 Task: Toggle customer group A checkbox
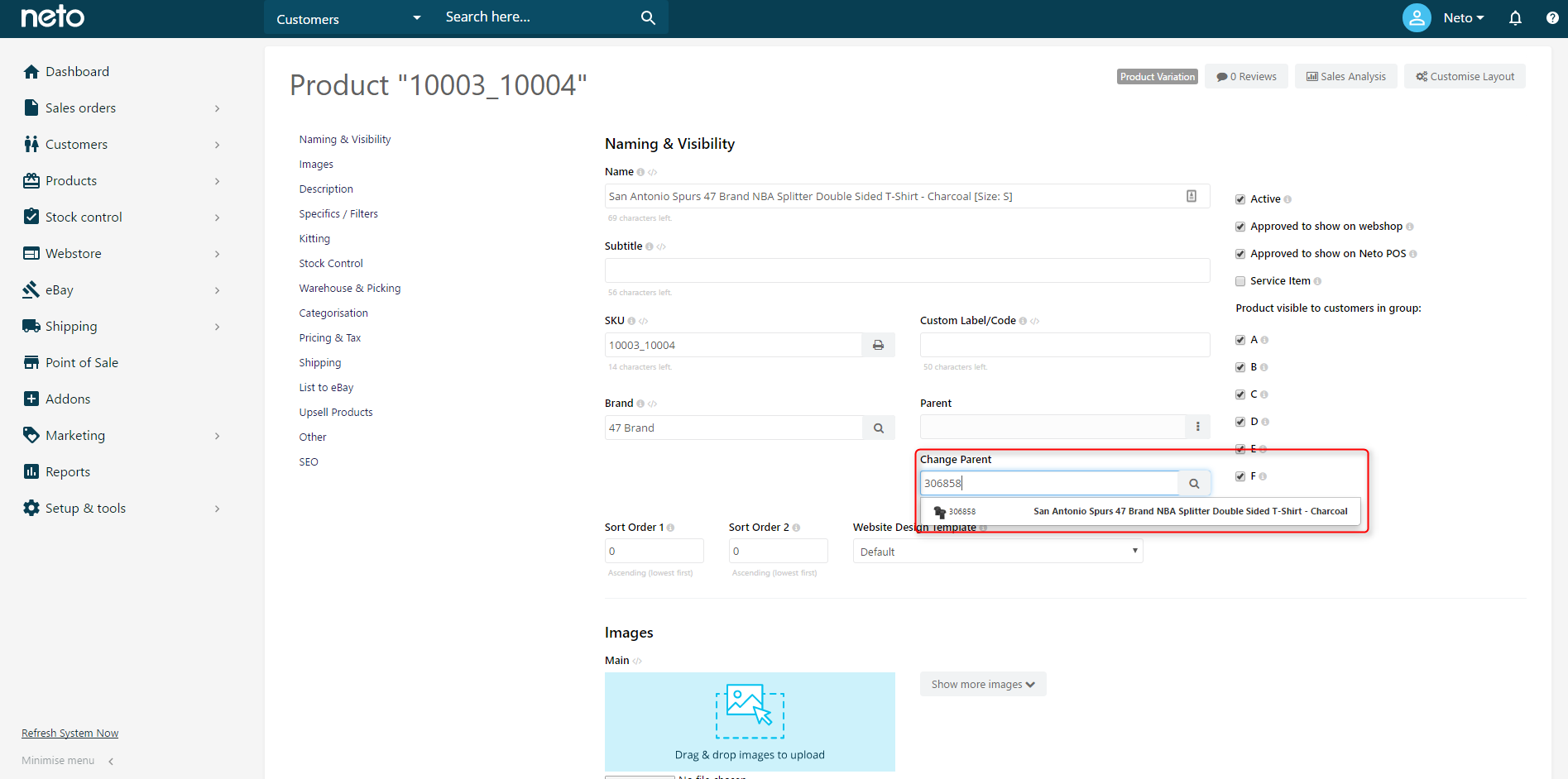click(x=1240, y=340)
